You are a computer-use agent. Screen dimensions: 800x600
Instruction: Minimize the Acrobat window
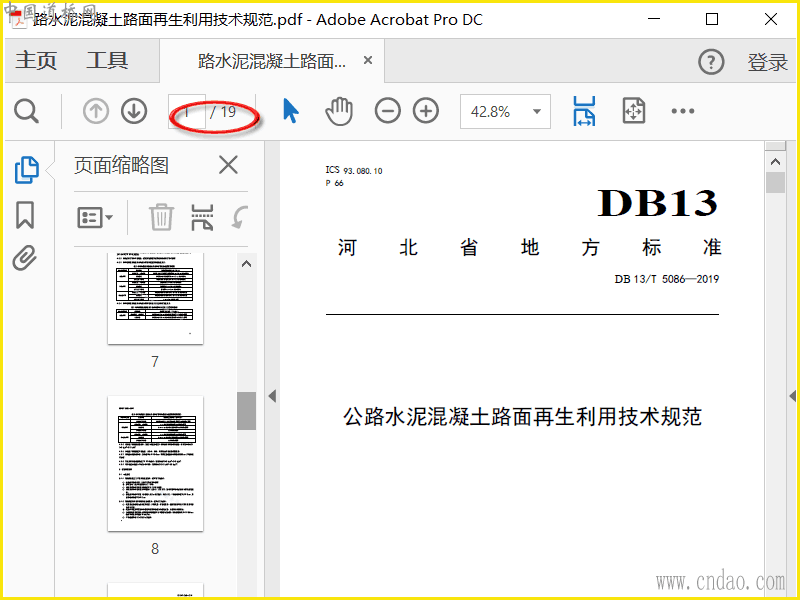[x=654, y=19]
